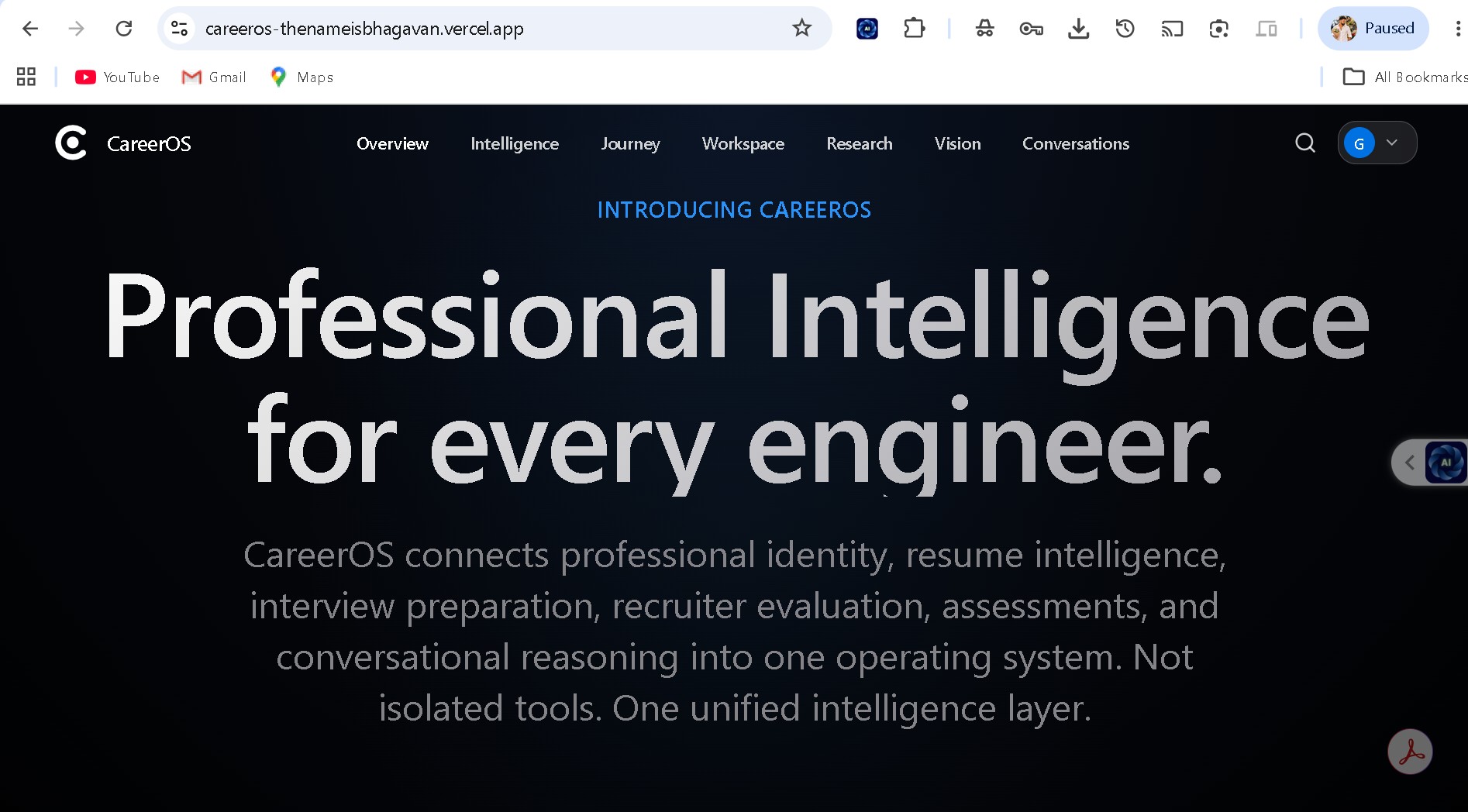This screenshot has height=812, width=1468.
Task: Click the blue AI extension icon in toolbar
Action: 867,29
